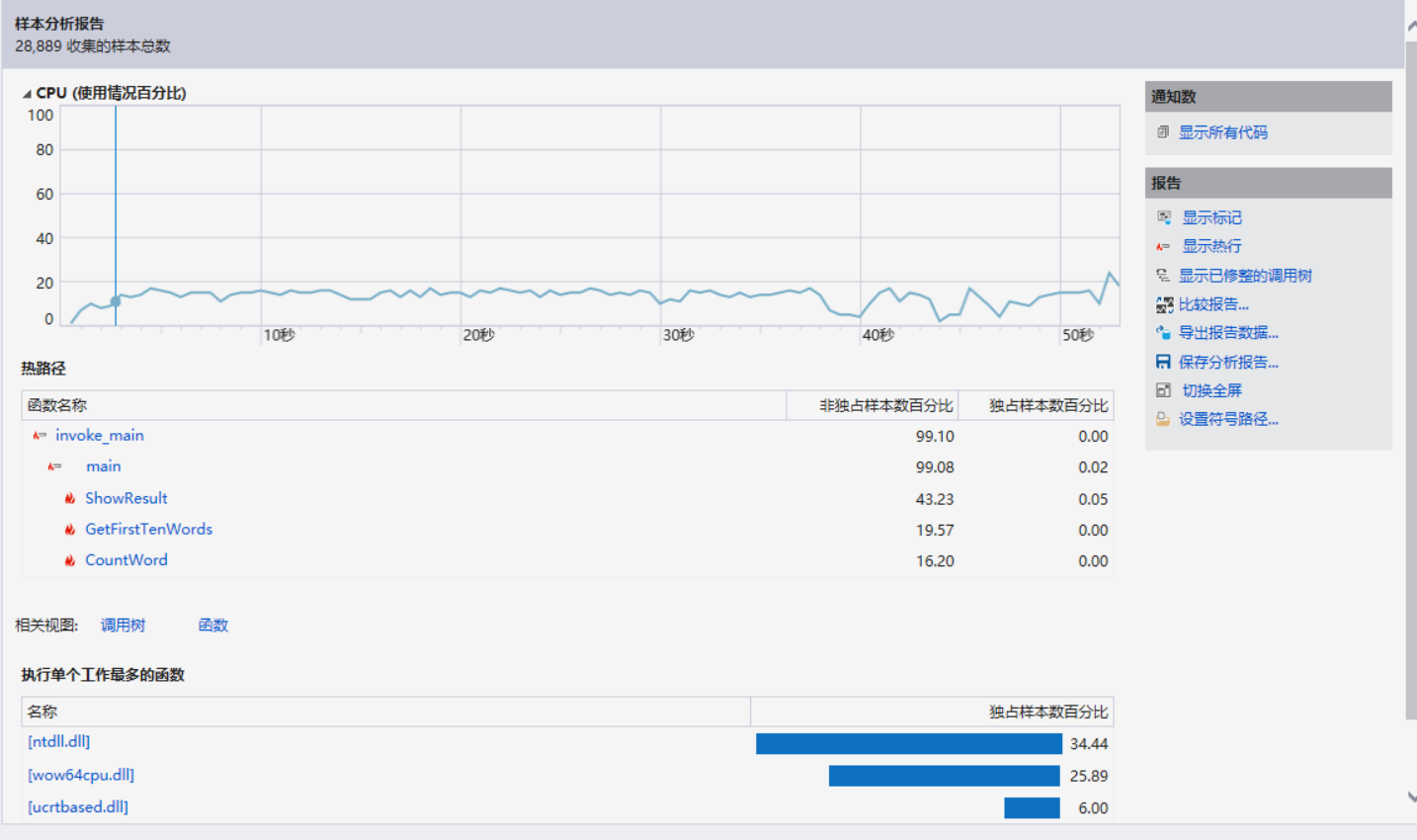Click the hot path icon beside invoke_main
Image resolution: width=1417 pixels, height=840 pixels.
coord(40,436)
